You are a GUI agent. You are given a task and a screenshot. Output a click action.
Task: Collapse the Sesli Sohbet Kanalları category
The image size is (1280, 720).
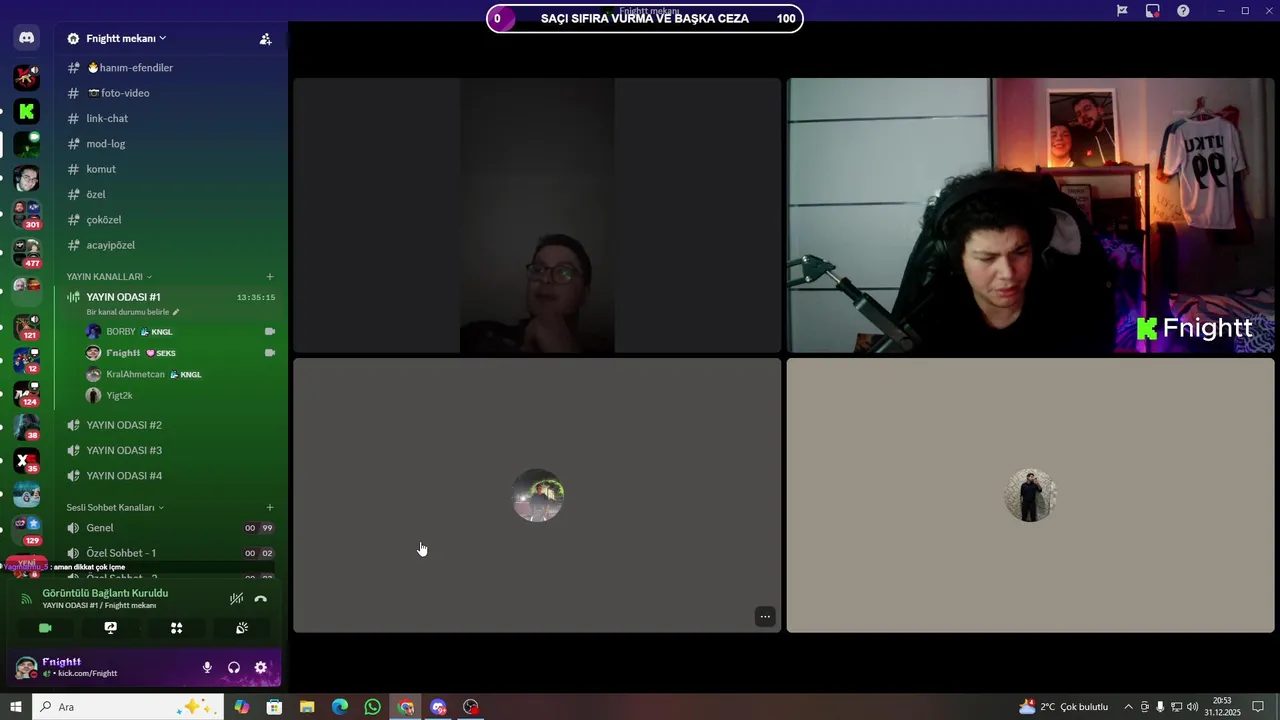pyautogui.click(x=115, y=507)
